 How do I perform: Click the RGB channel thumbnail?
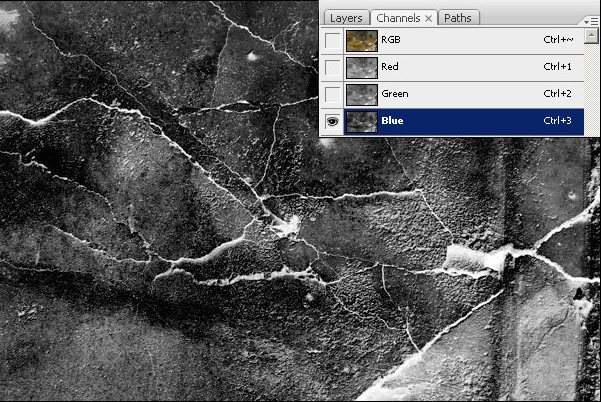(361, 41)
